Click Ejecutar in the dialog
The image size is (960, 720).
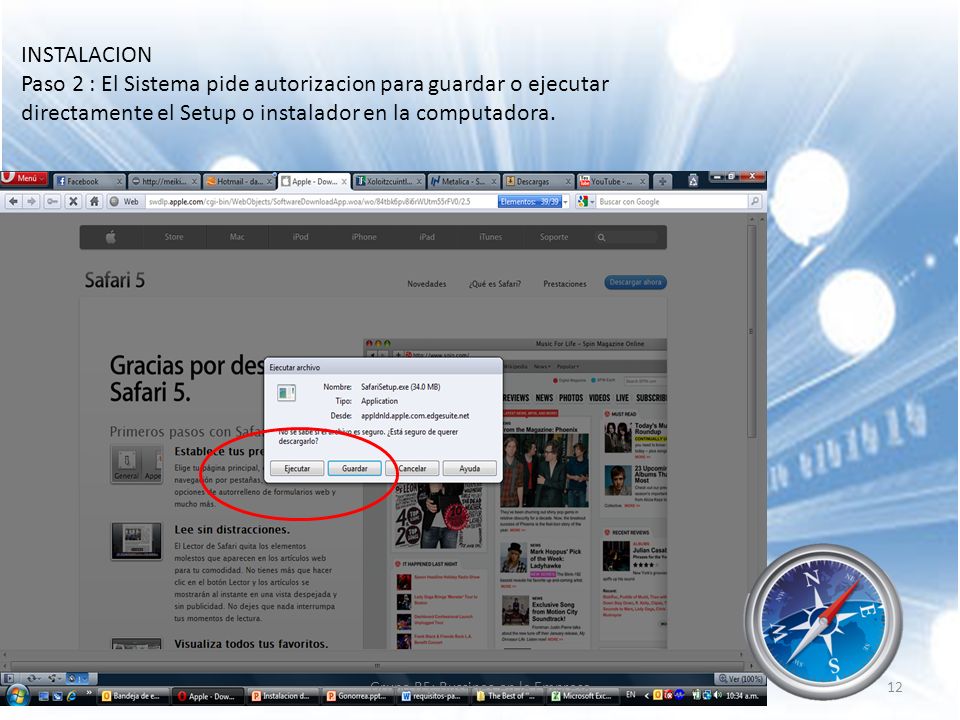(x=297, y=468)
